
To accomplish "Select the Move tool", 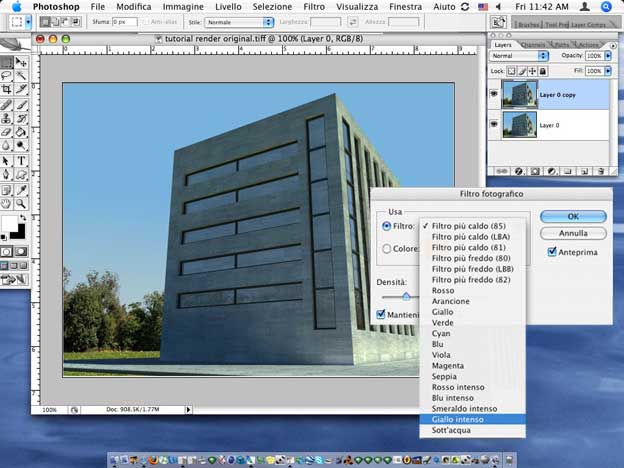I will [x=21, y=62].
